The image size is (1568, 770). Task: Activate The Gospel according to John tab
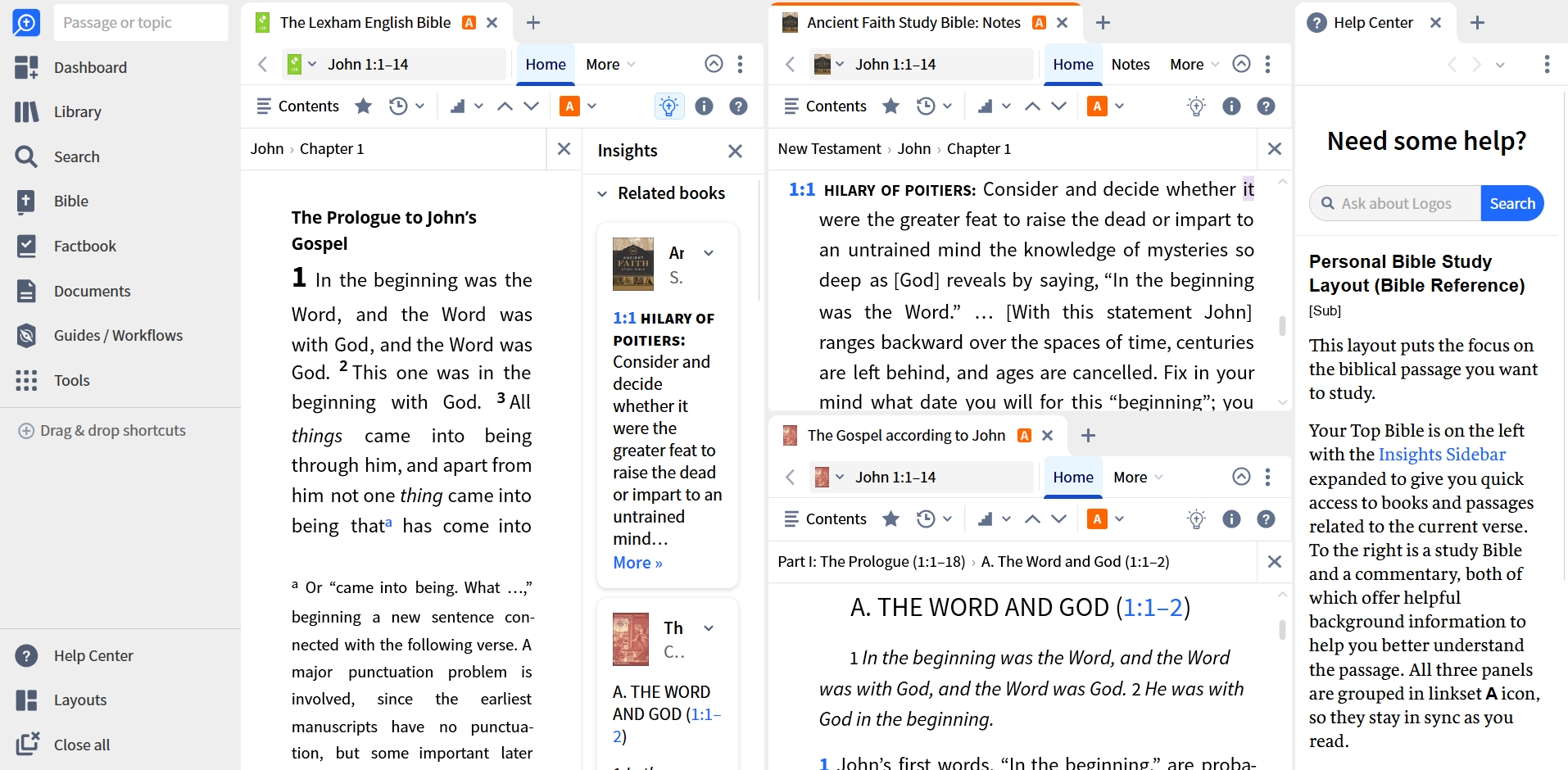point(906,435)
